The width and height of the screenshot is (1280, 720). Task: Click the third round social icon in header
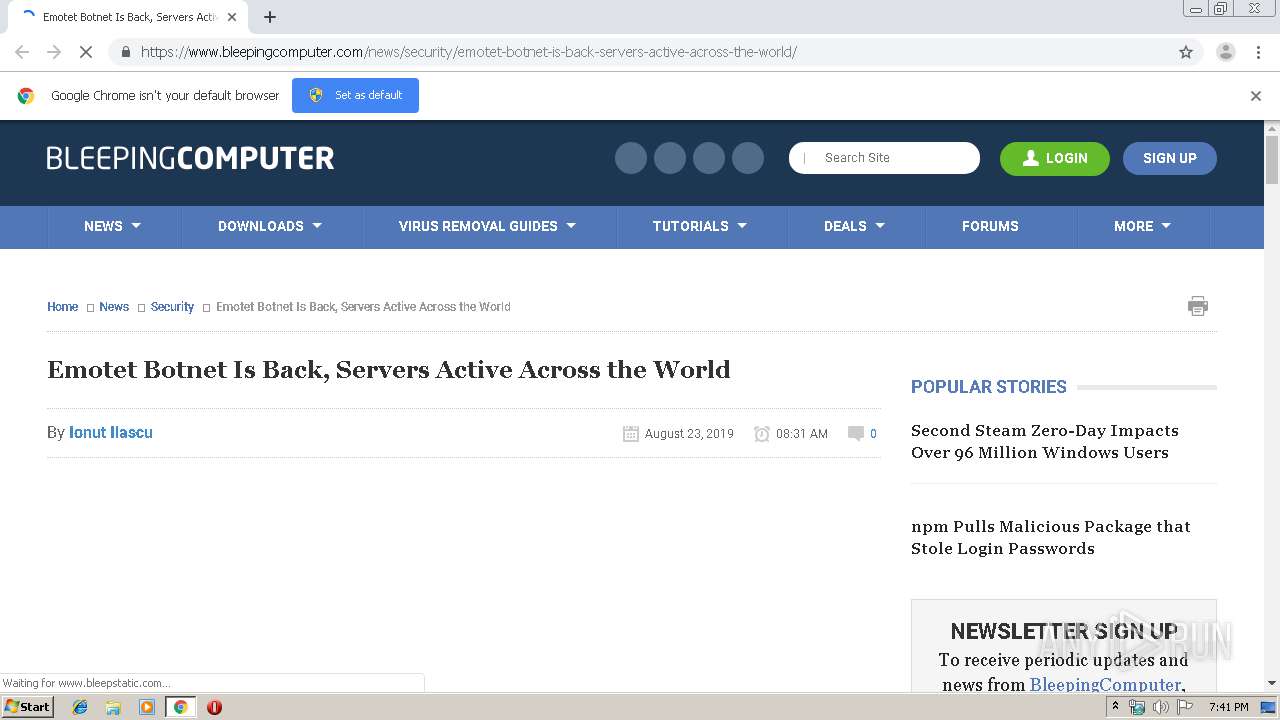click(x=709, y=158)
